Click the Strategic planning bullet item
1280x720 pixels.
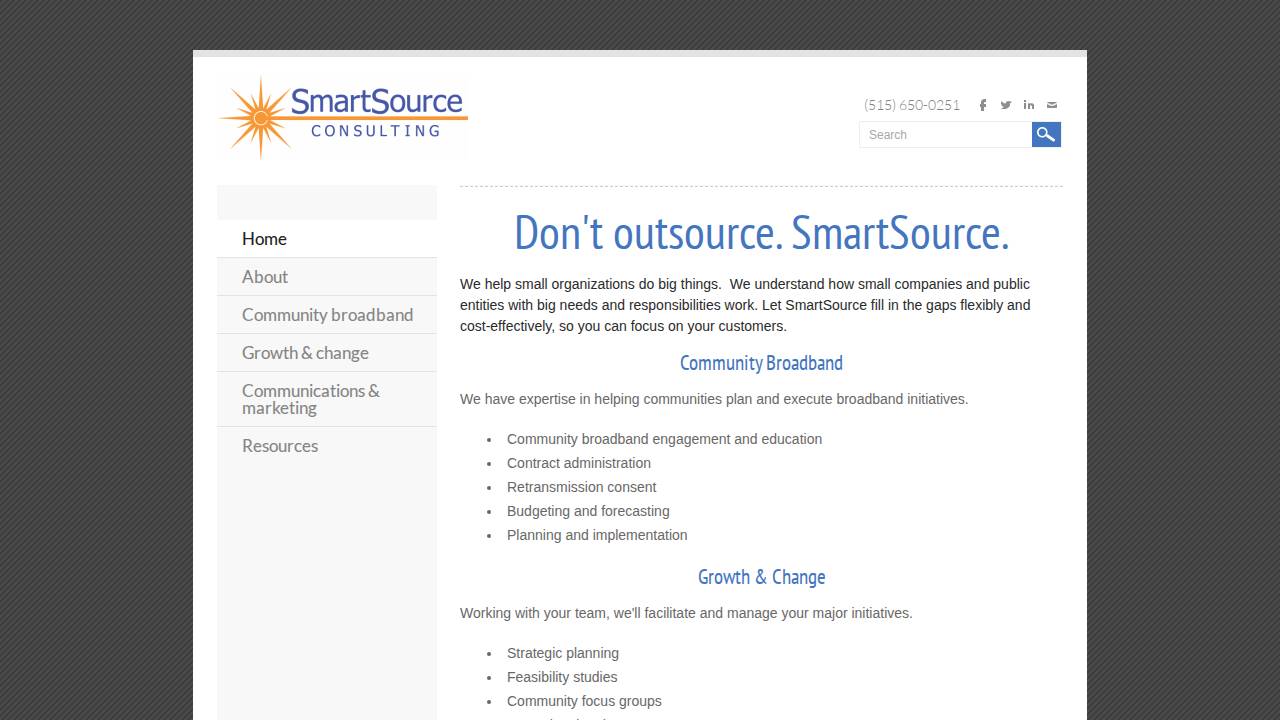pos(563,653)
